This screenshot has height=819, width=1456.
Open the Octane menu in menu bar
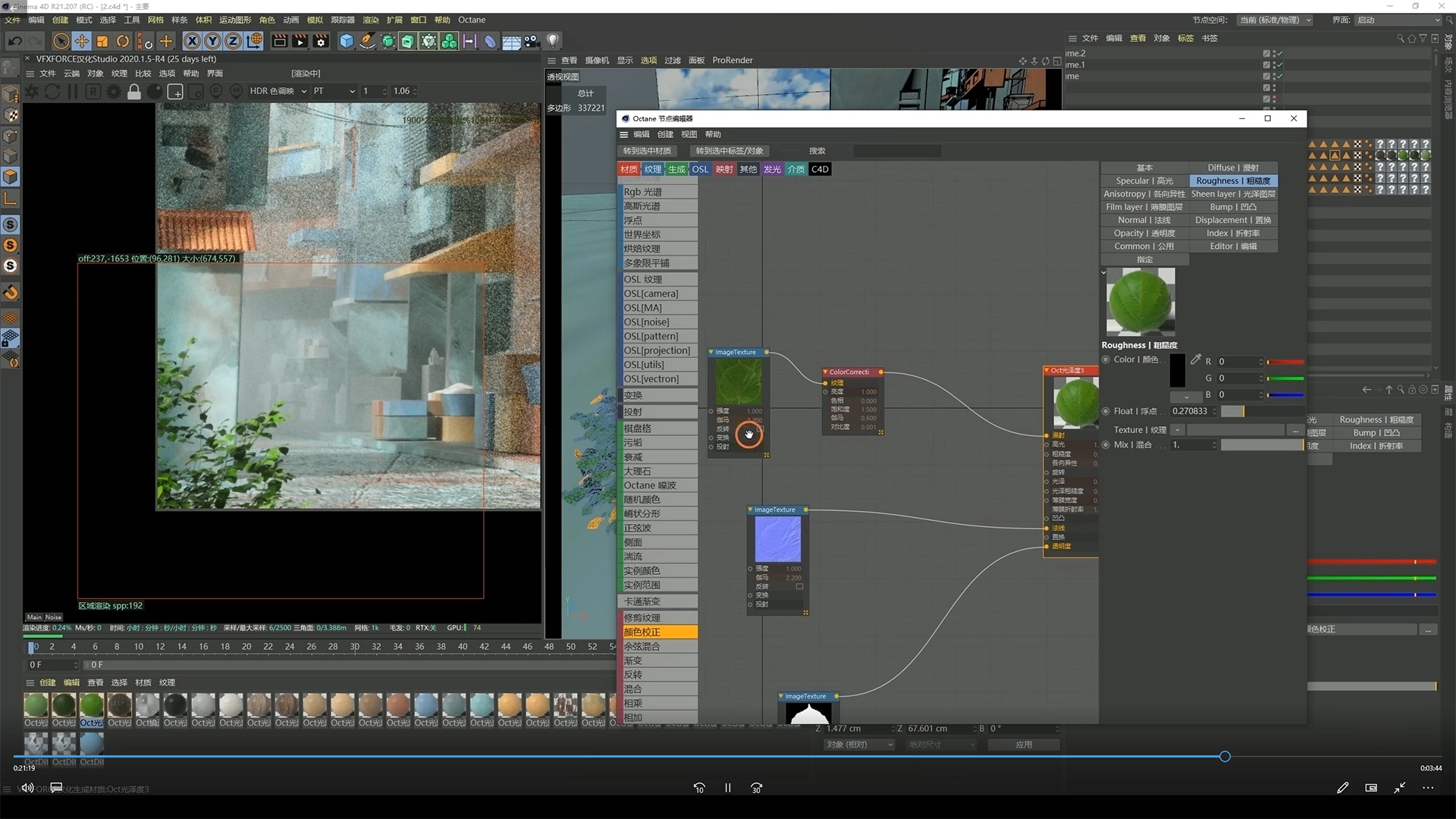coord(472,20)
